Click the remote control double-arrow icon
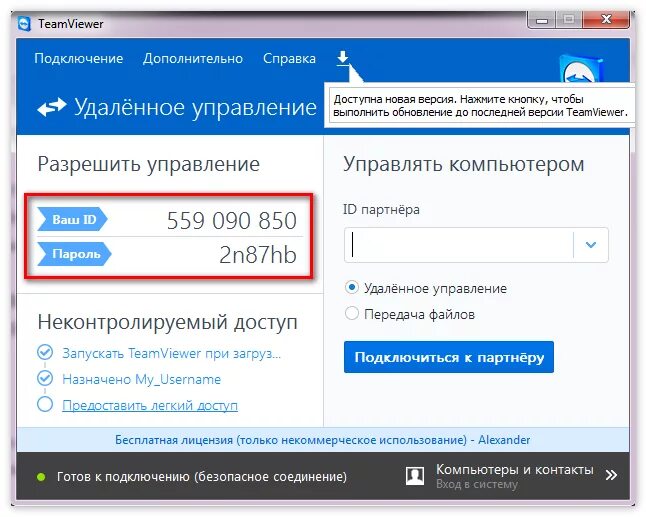 click(51, 108)
